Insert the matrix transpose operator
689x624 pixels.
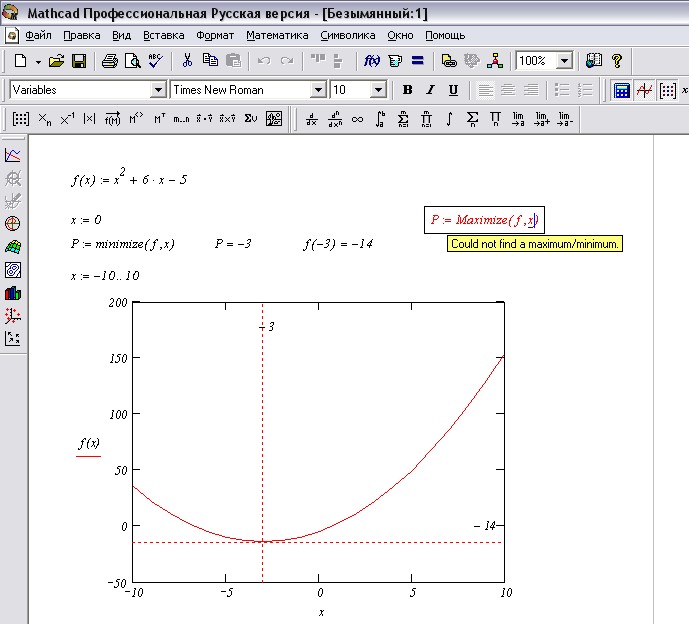tap(160, 119)
